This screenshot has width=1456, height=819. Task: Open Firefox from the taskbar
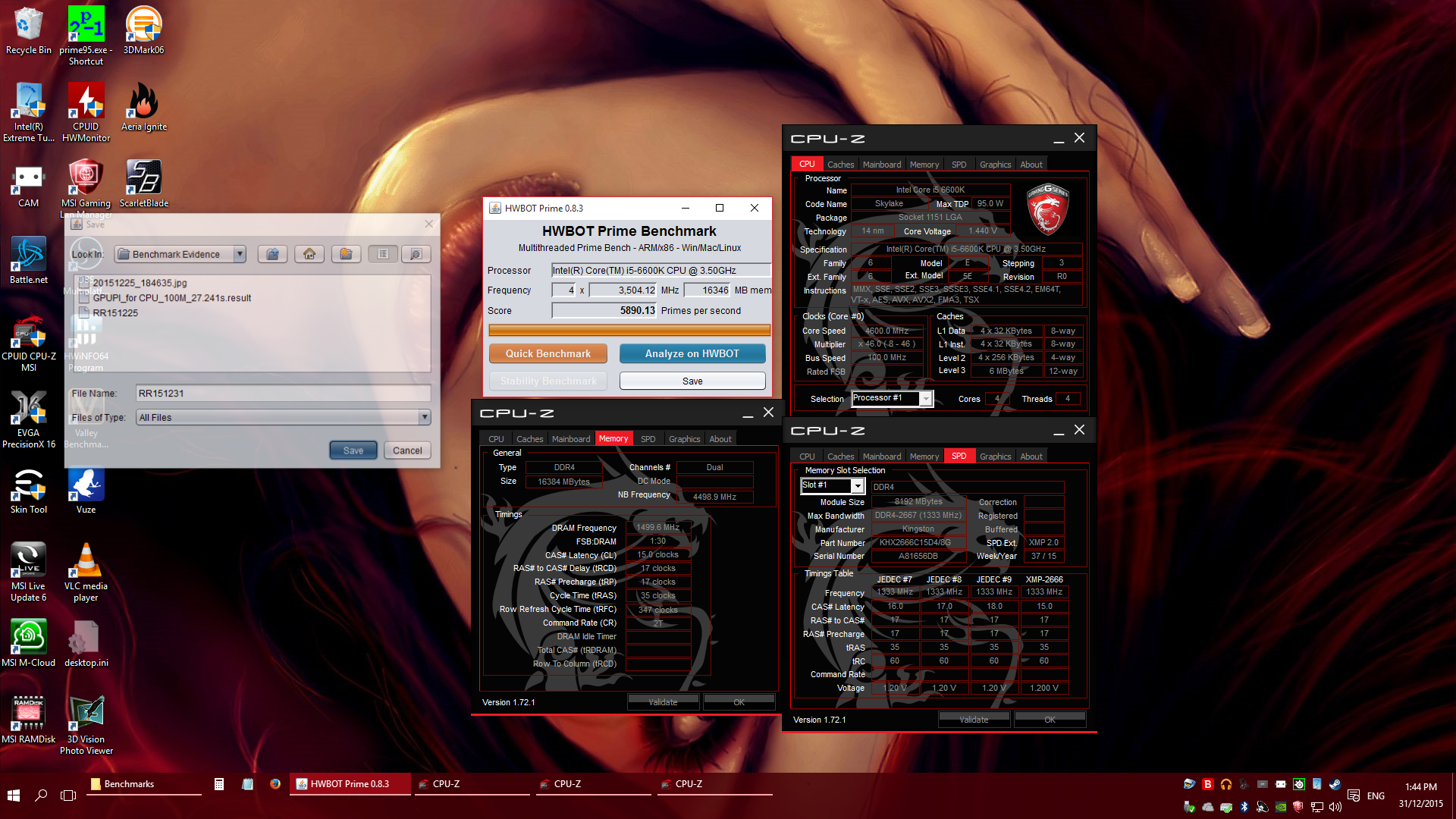[x=275, y=784]
